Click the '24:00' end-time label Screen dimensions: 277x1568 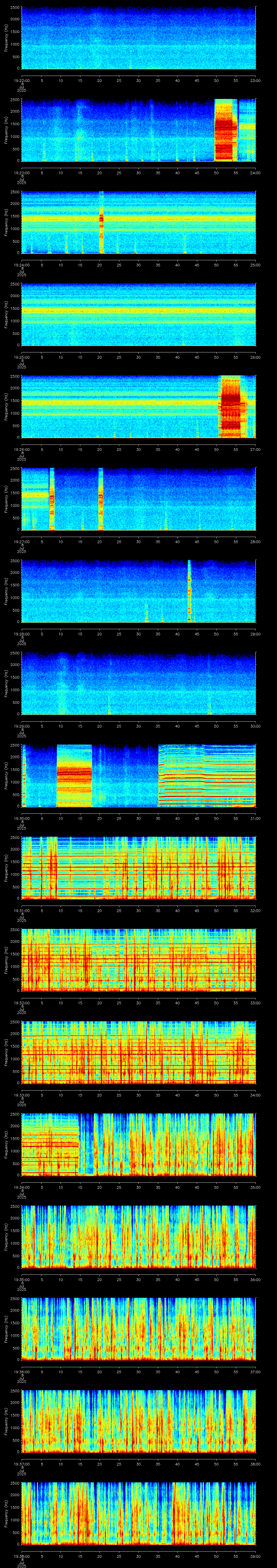[x=256, y=173]
